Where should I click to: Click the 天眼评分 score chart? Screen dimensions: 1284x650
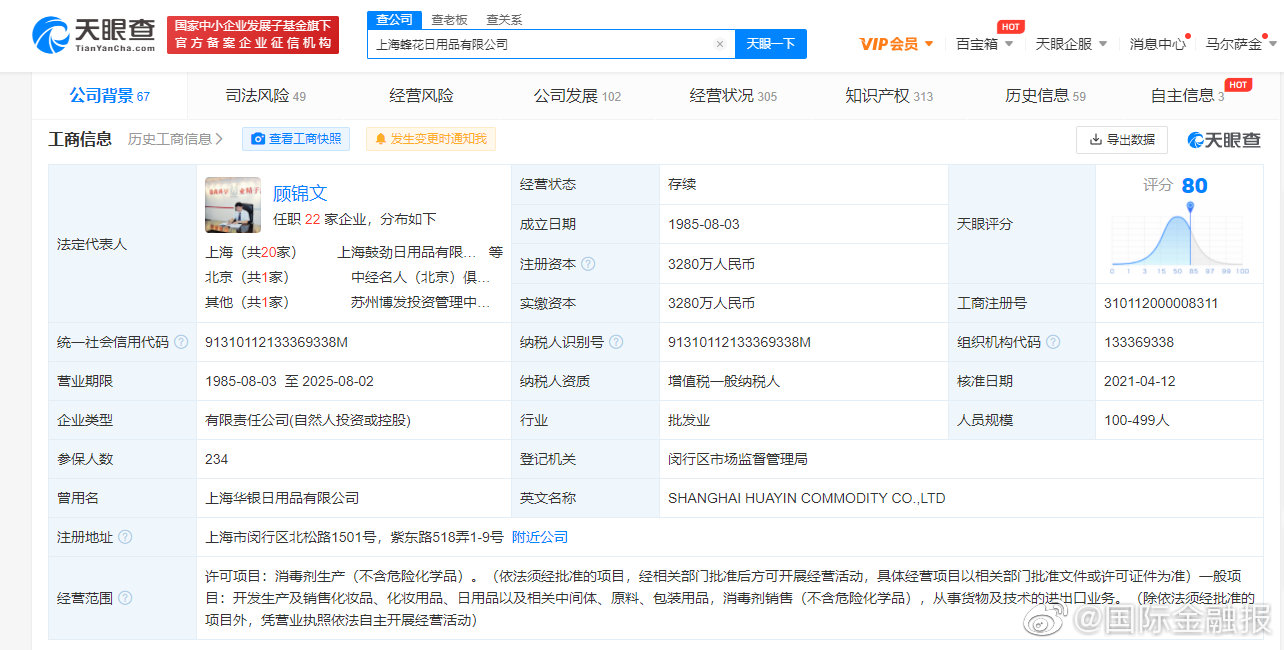[1180, 240]
